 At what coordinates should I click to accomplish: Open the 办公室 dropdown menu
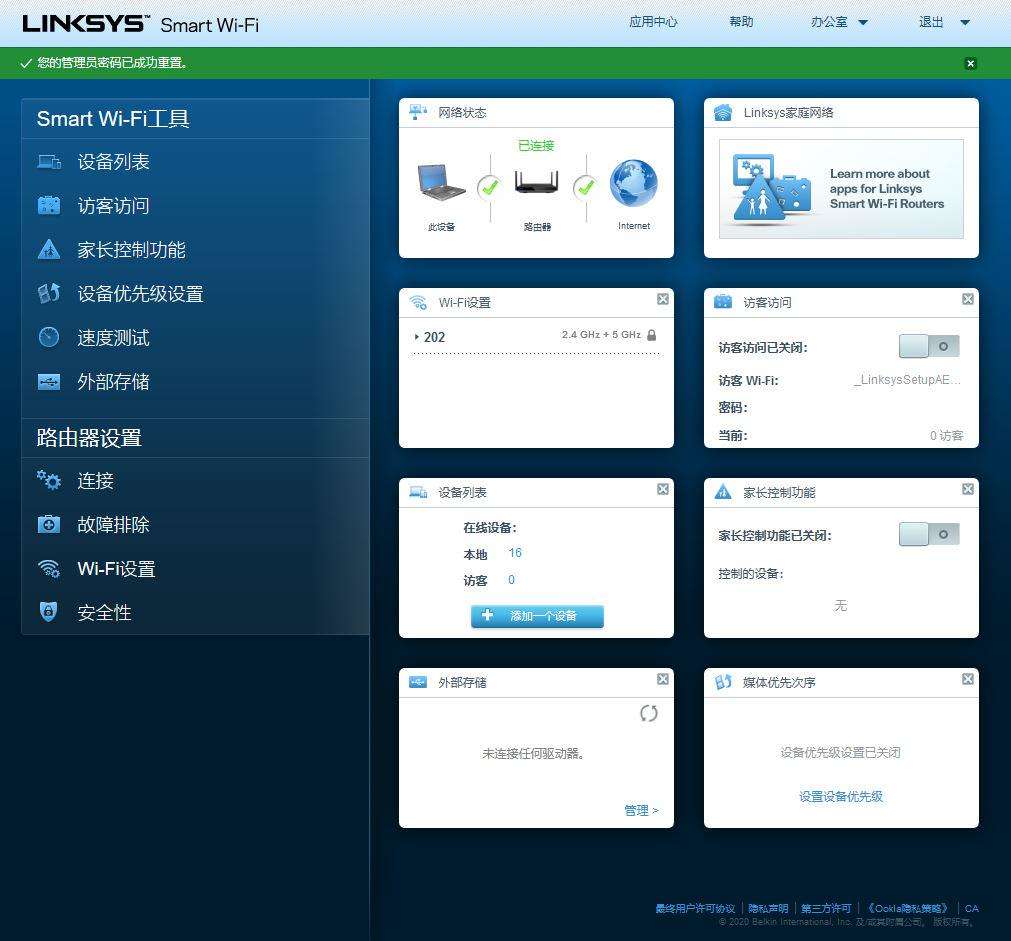coord(838,21)
